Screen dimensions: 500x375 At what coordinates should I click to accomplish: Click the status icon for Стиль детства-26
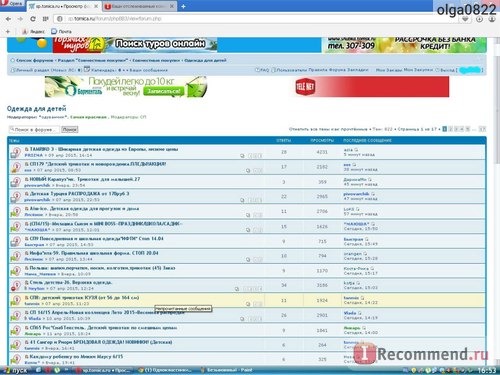click(x=15, y=285)
